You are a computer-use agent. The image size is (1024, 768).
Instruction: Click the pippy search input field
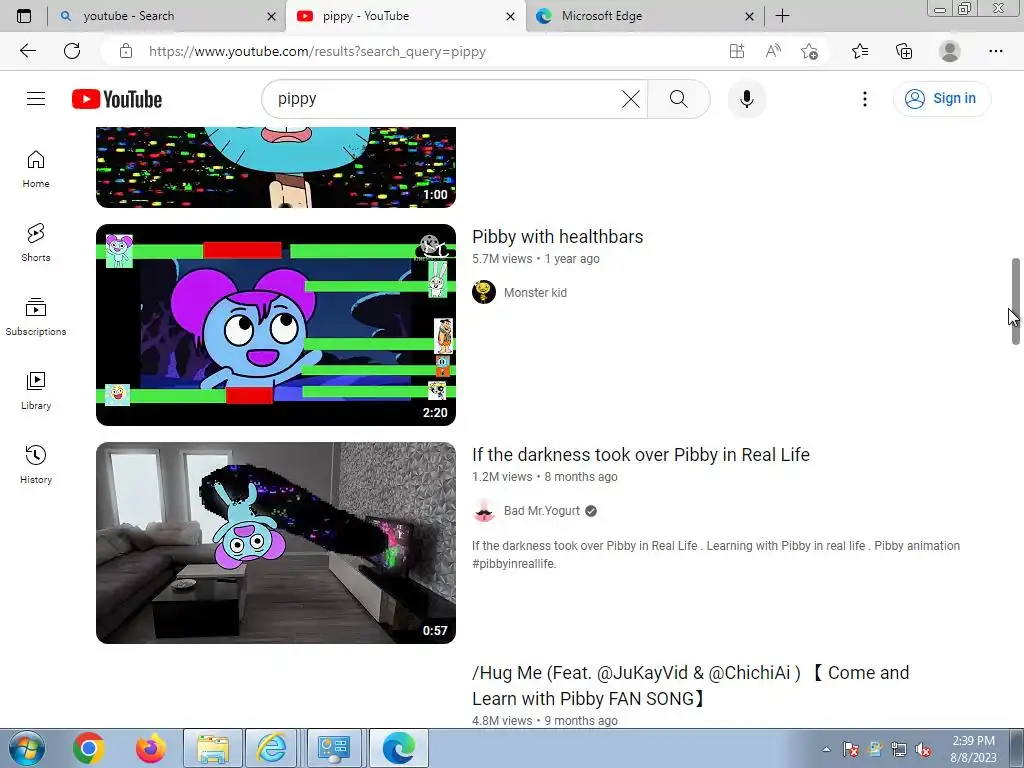coord(444,99)
